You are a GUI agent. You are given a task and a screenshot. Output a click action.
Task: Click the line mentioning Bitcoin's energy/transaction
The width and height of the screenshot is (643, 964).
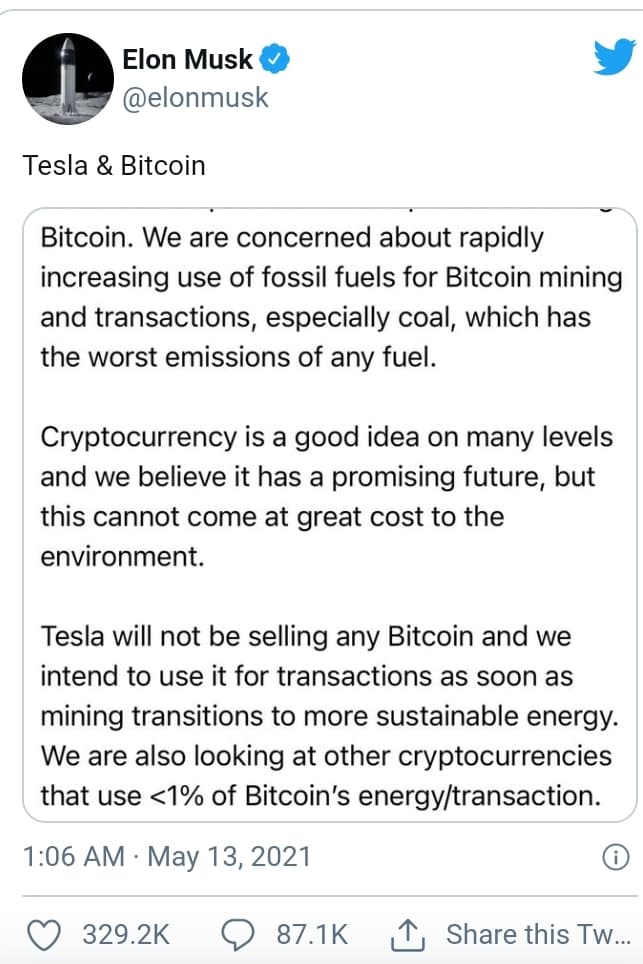320,796
